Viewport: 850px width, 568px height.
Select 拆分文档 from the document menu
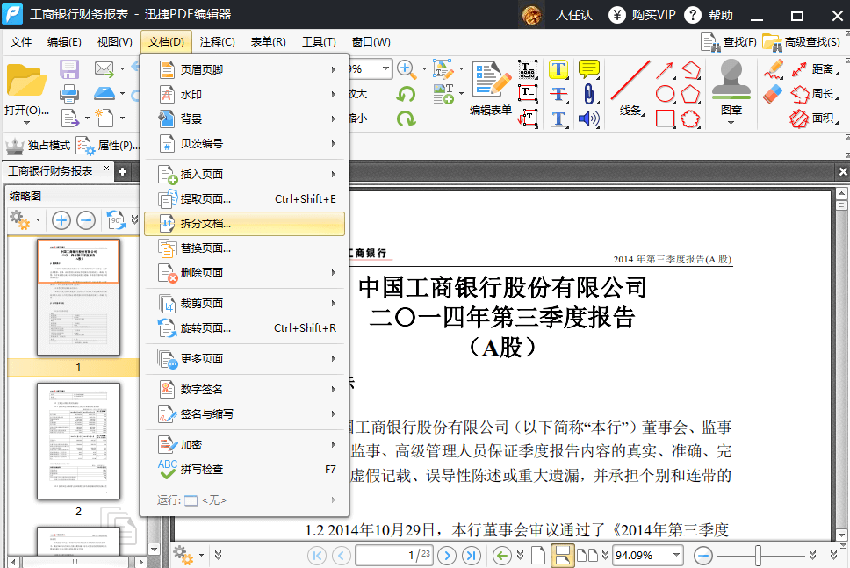tap(244, 223)
